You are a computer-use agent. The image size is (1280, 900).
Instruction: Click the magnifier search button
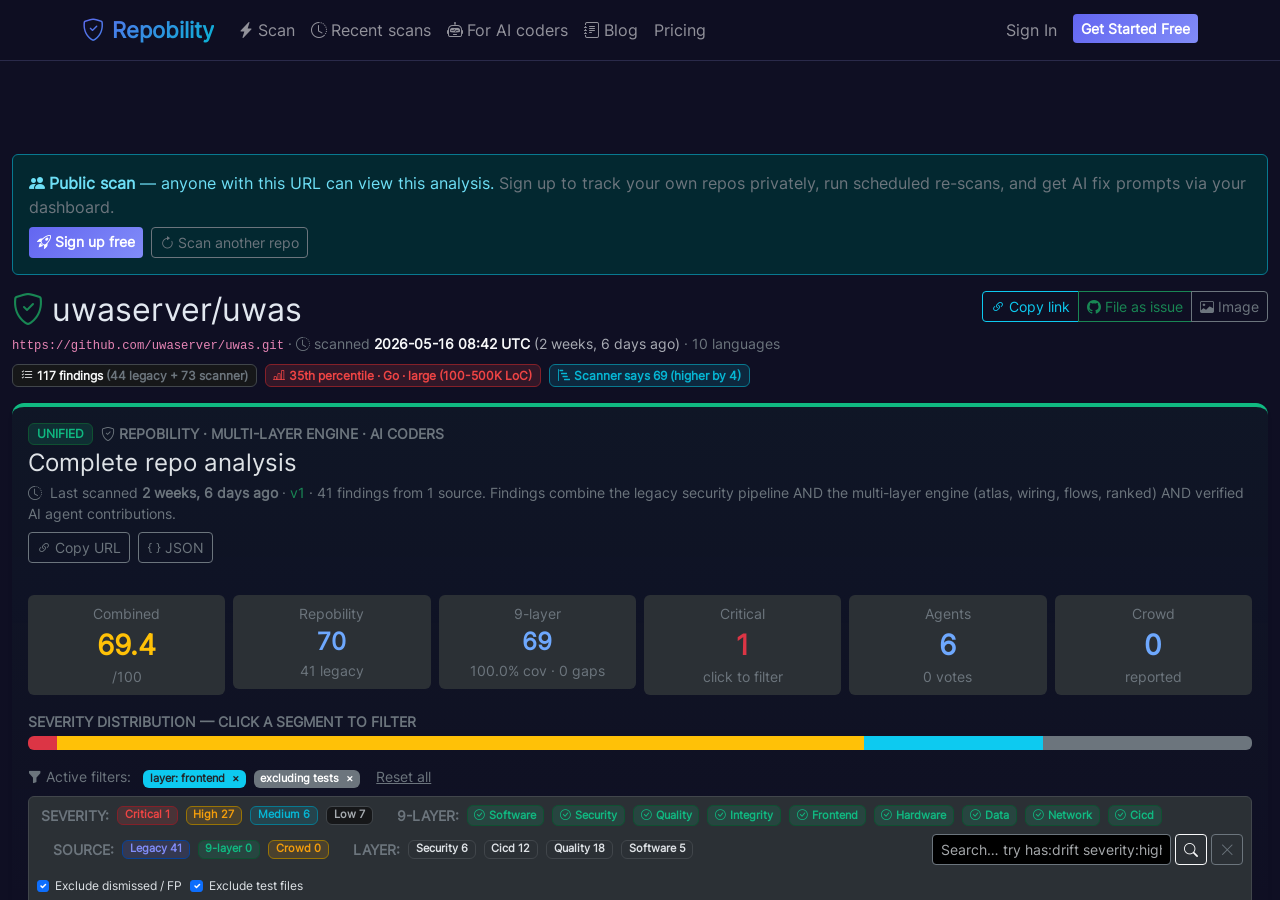tap(1191, 850)
